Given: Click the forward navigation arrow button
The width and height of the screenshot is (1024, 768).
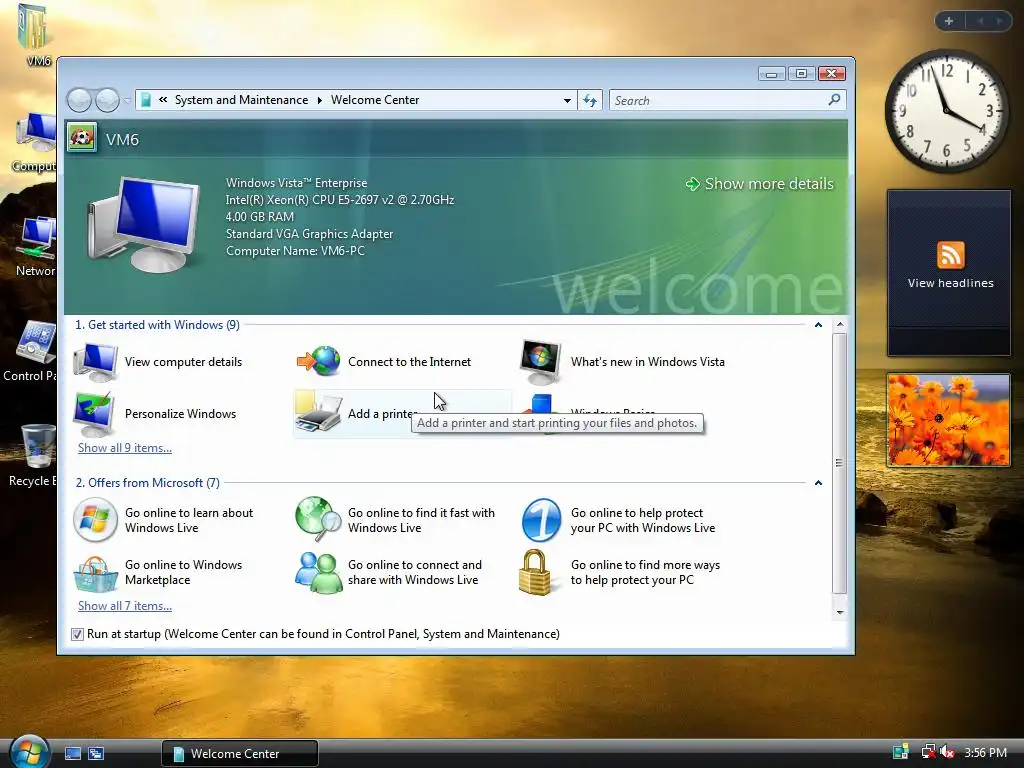Looking at the screenshot, I should tap(107, 101).
